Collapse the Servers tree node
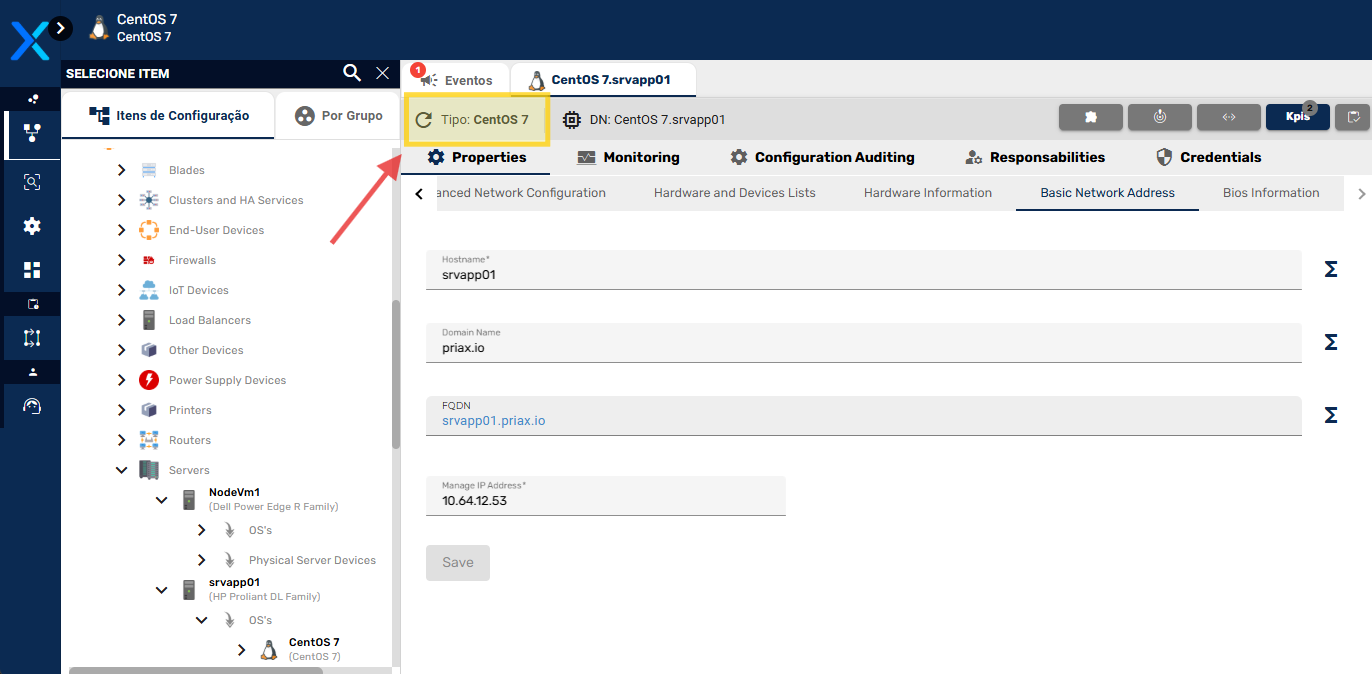This screenshot has width=1372, height=674. [121, 470]
